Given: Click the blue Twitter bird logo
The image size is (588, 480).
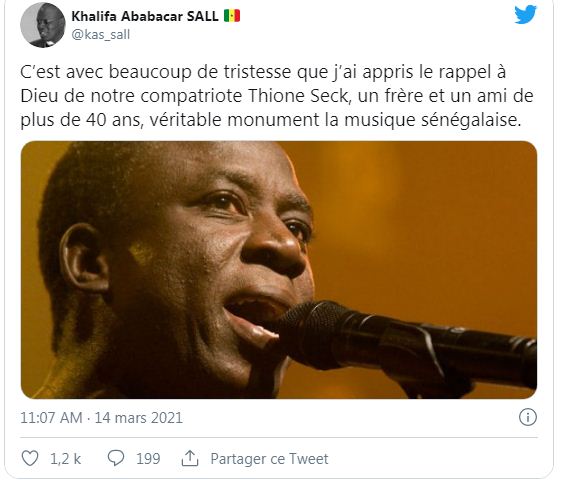Looking at the screenshot, I should pos(525,15).
